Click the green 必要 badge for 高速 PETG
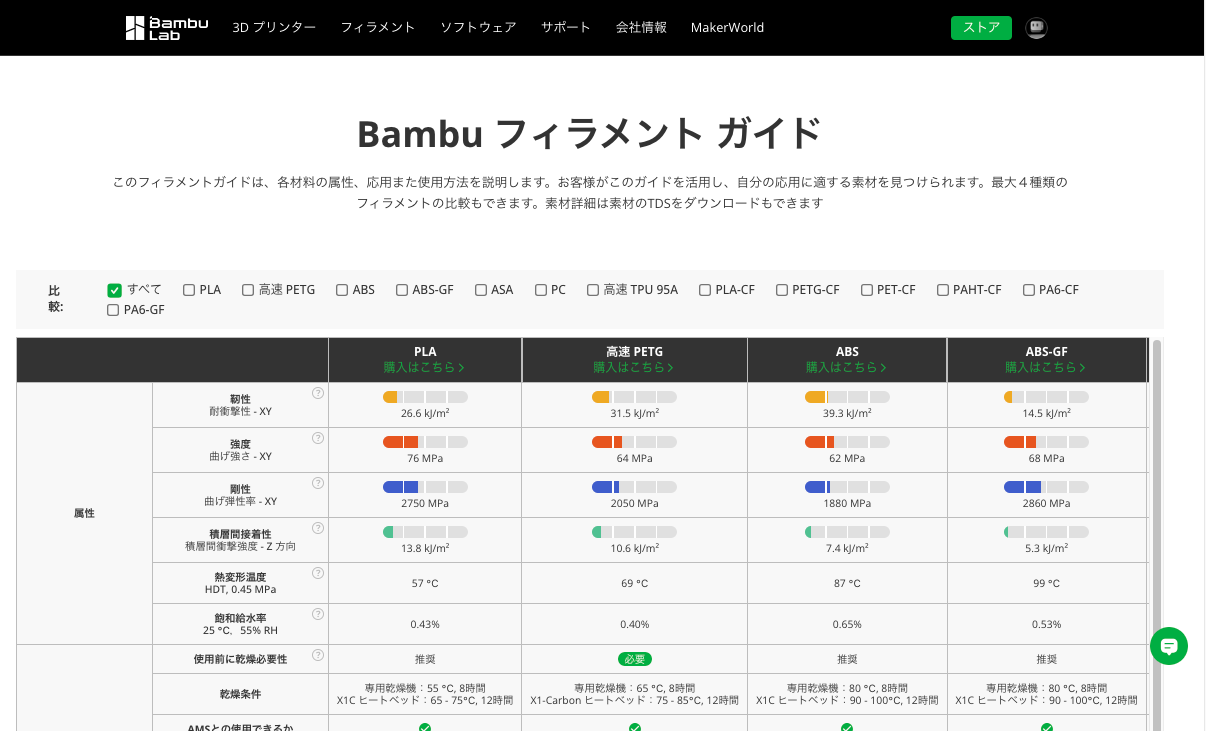This screenshot has height=731, width=1206. point(634,659)
